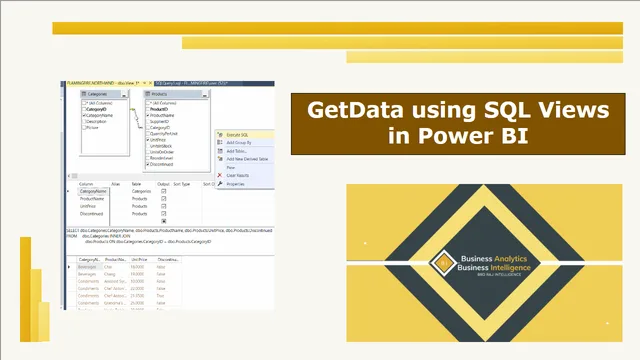Select Discontinued cell in criteria grid
This screenshot has width=640, height=360.
point(93,214)
